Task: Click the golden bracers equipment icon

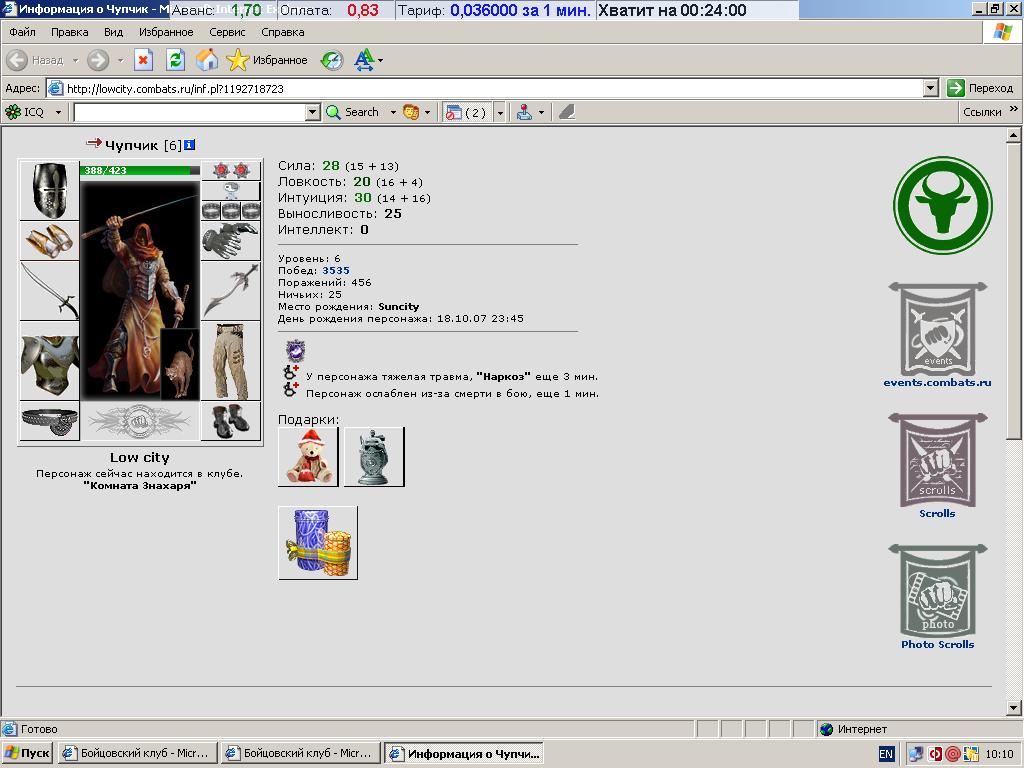Action: (x=50, y=240)
